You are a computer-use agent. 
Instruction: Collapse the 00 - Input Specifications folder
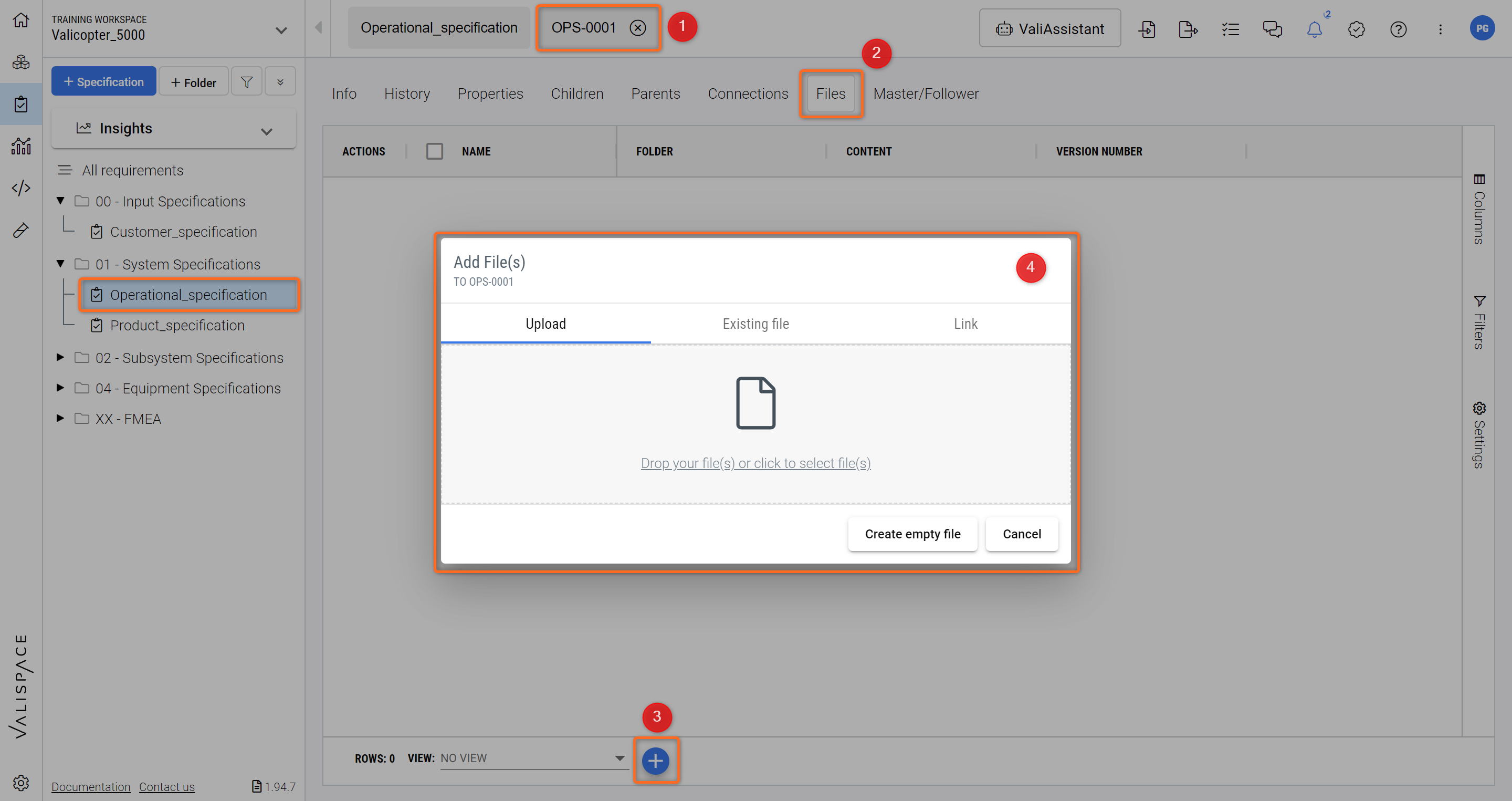[x=60, y=201]
